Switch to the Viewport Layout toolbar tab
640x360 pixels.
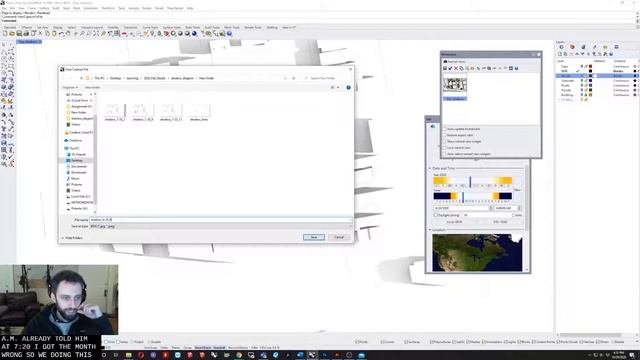click(x=92, y=27)
